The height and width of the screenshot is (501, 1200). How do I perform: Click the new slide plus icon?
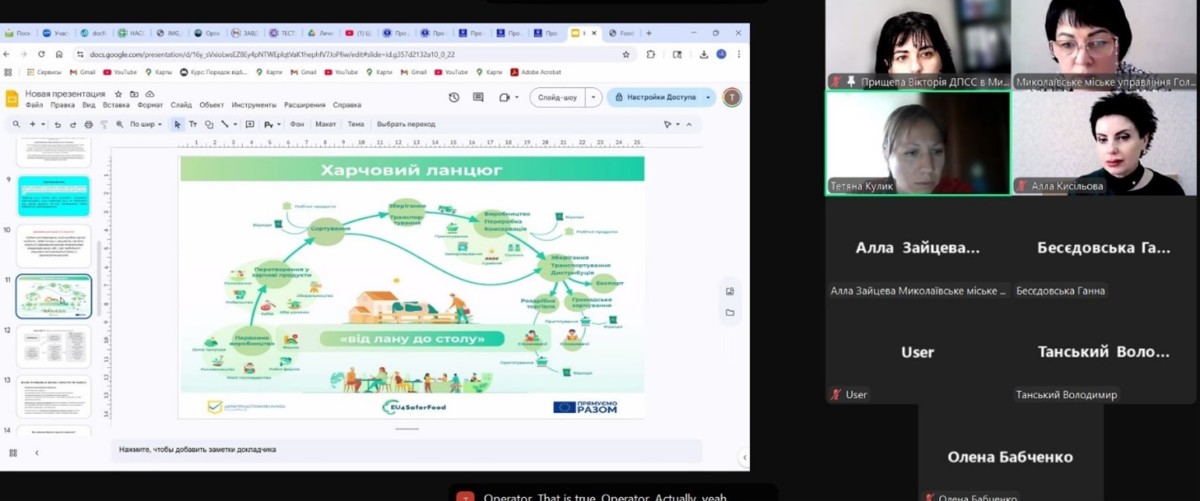point(32,124)
